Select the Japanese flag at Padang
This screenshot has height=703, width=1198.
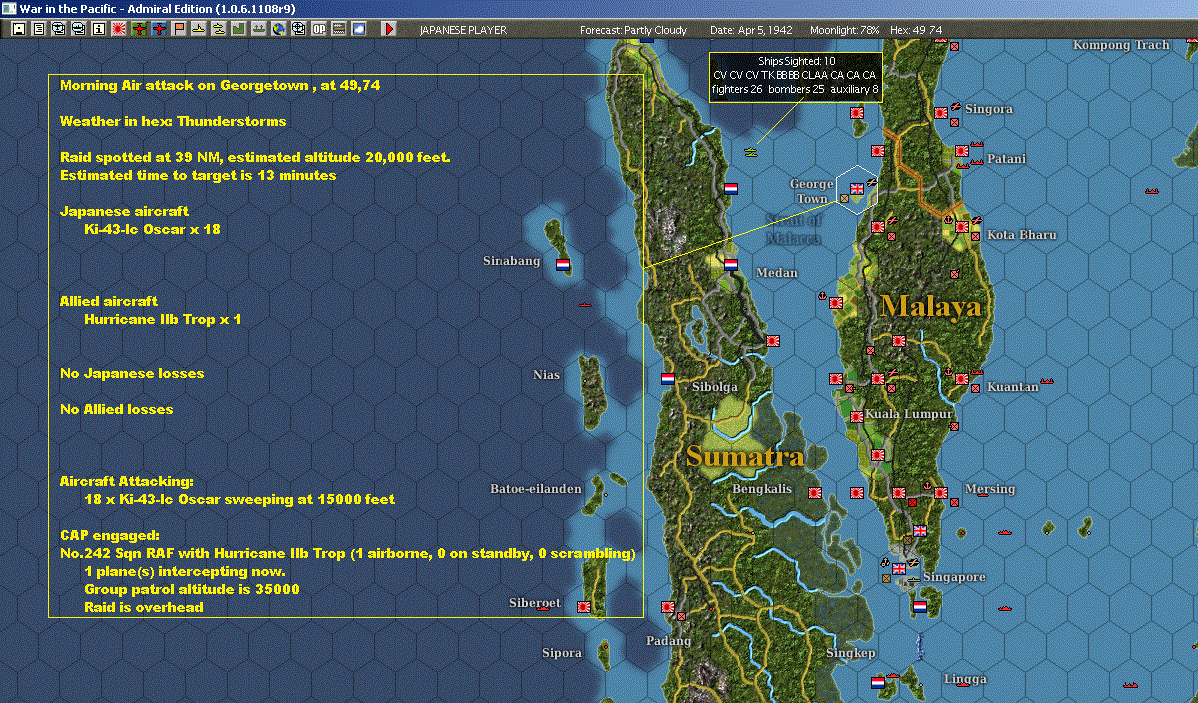668,607
